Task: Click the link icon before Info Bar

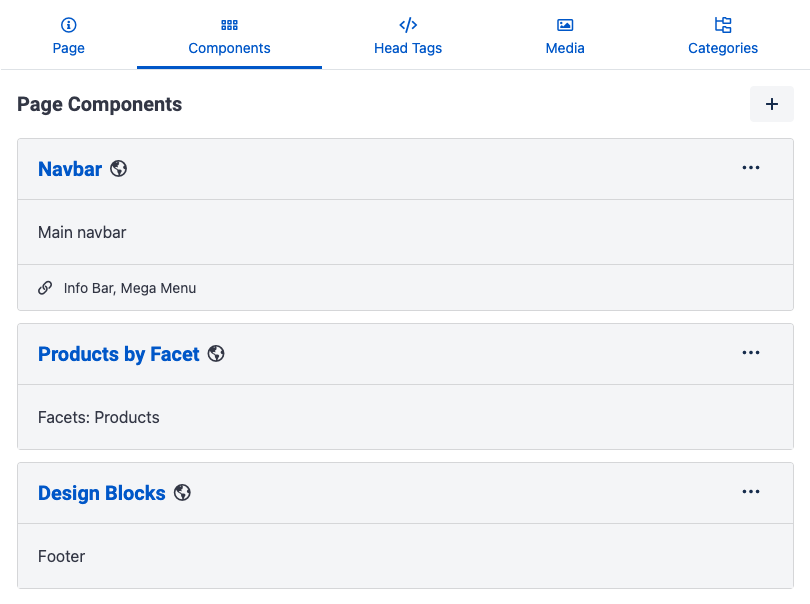Action: (x=45, y=288)
